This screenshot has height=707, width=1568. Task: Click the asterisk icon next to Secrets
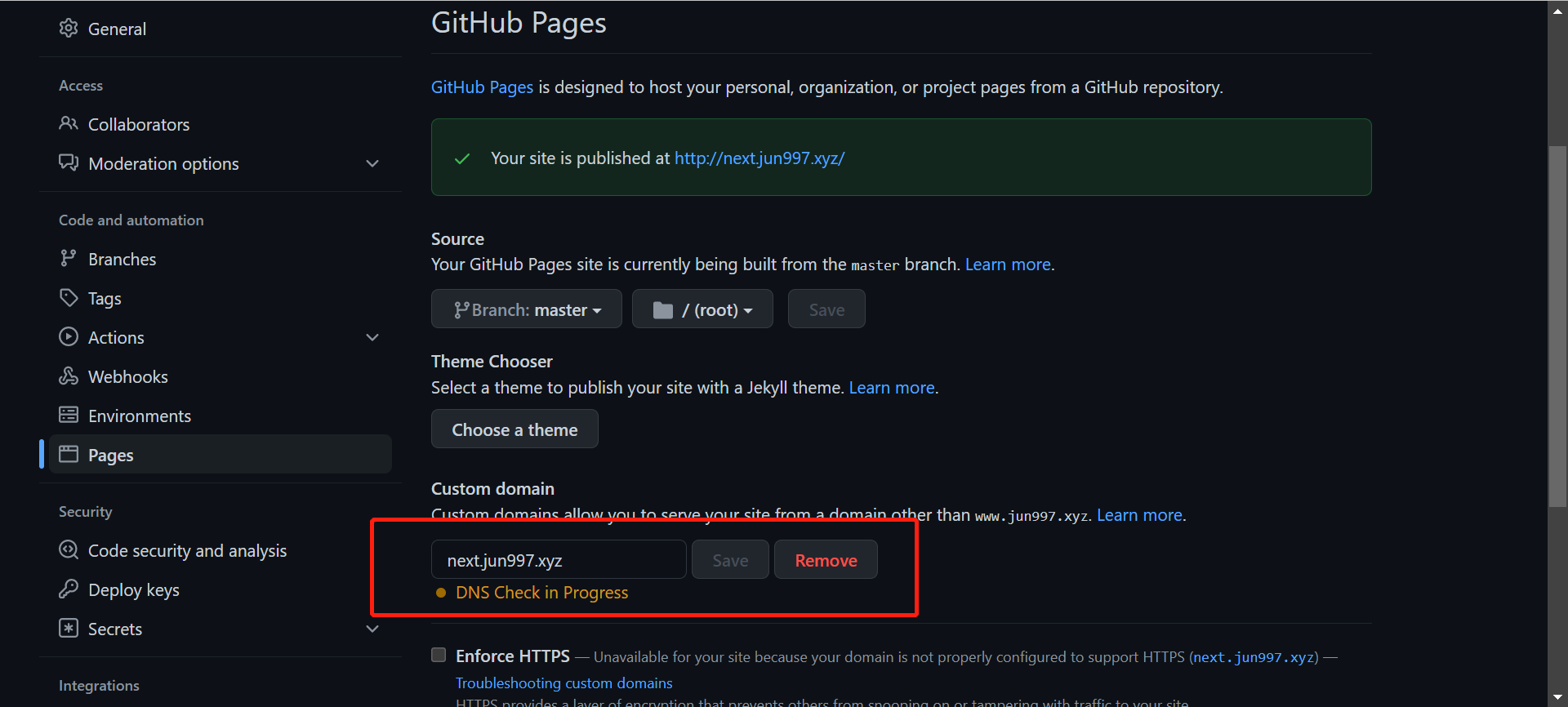69,628
